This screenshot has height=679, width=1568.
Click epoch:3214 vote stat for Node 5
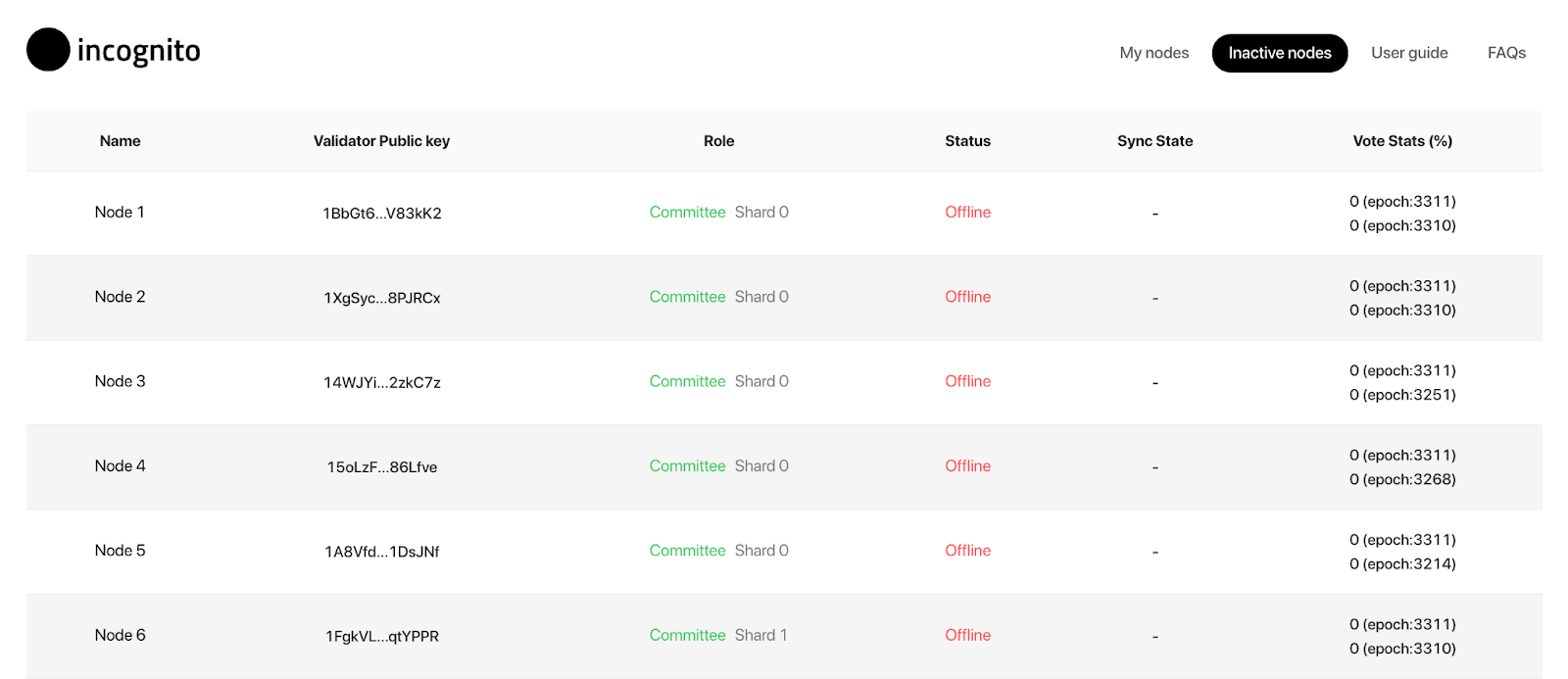click(1402, 564)
